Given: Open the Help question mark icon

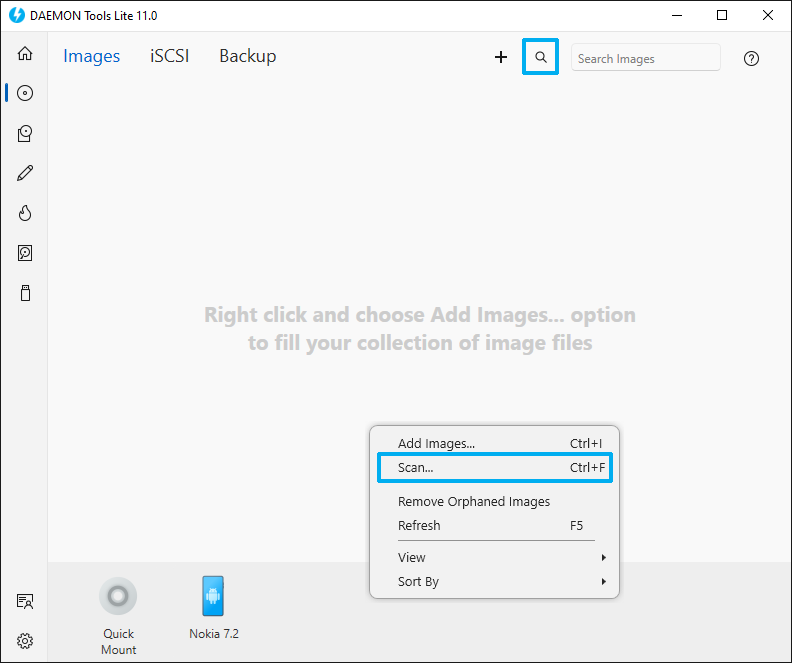Looking at the screenshot, I should [751, 59].
